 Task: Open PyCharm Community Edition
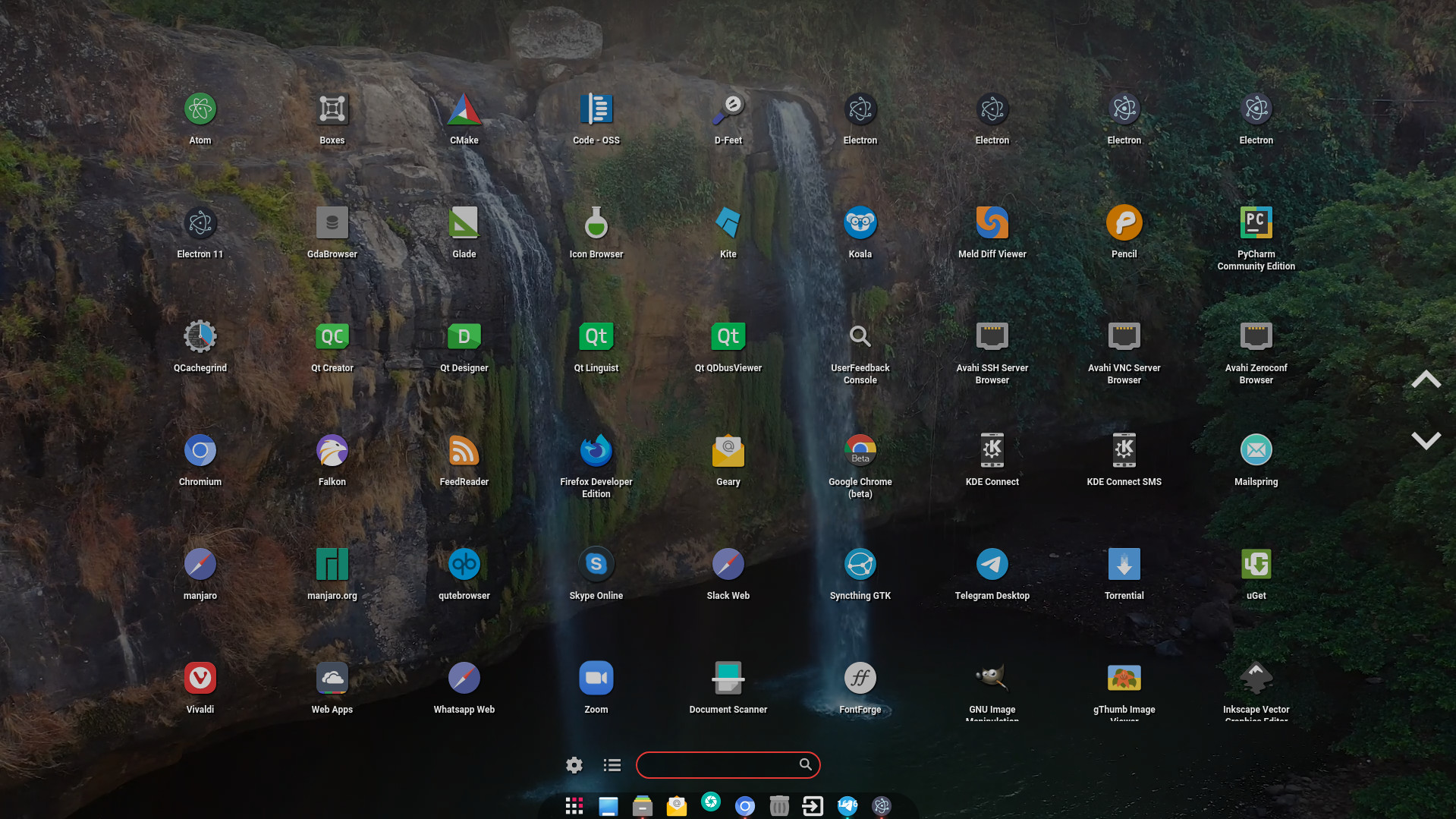[x=1256, y=224]
